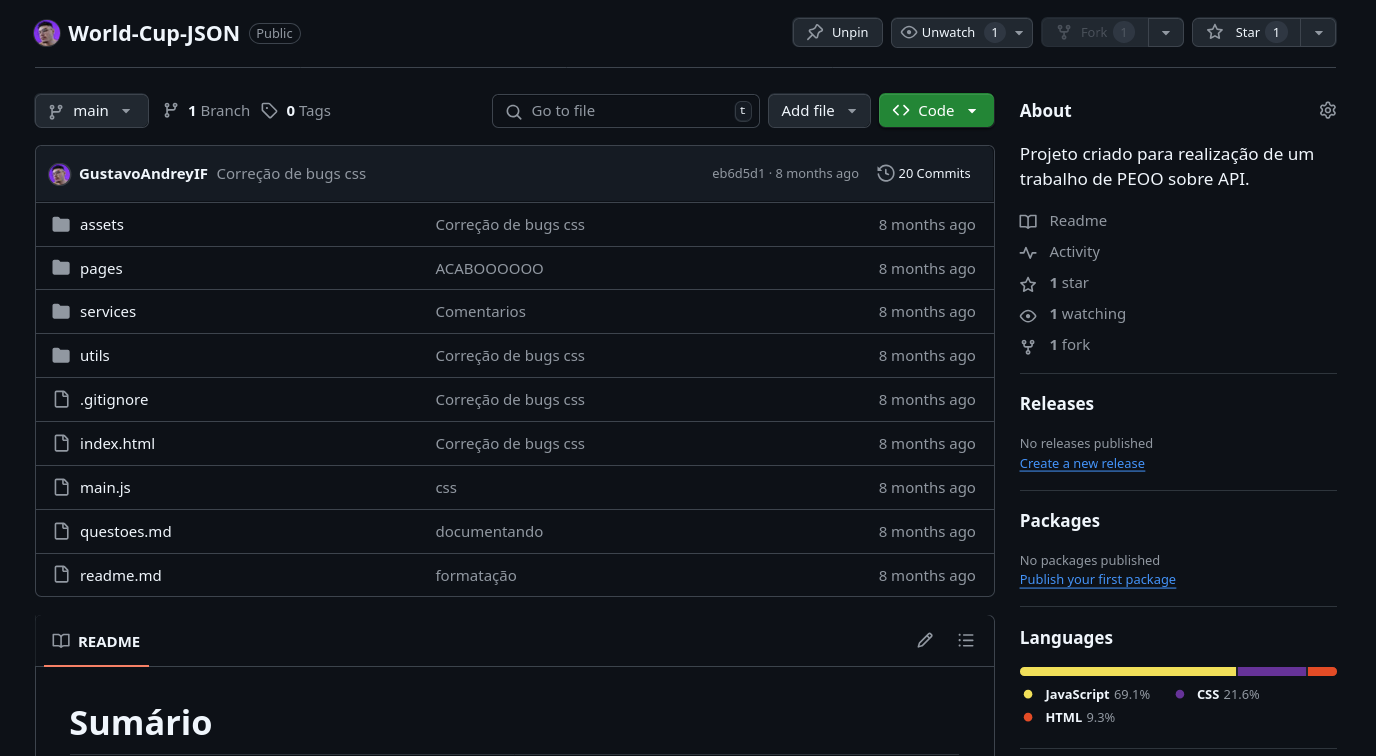Click the Create a new release link
Screen dimensions: 1376x756
click(x=1082, y=463)
